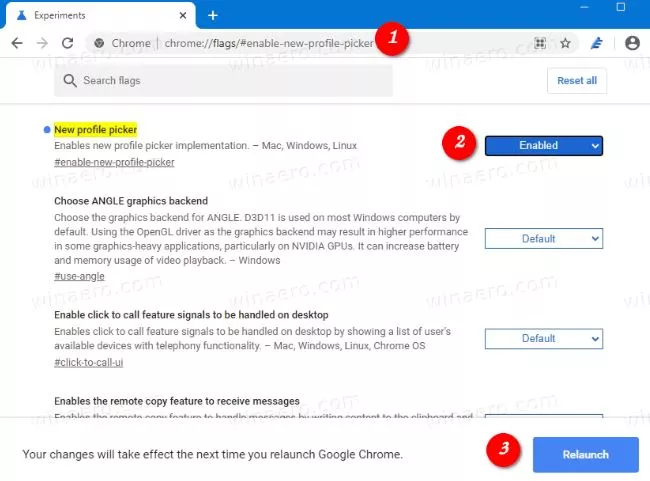Screen dimensions: 650x481
Task: Click the blue dot beside New profile picker
Action: click(47, 130)
